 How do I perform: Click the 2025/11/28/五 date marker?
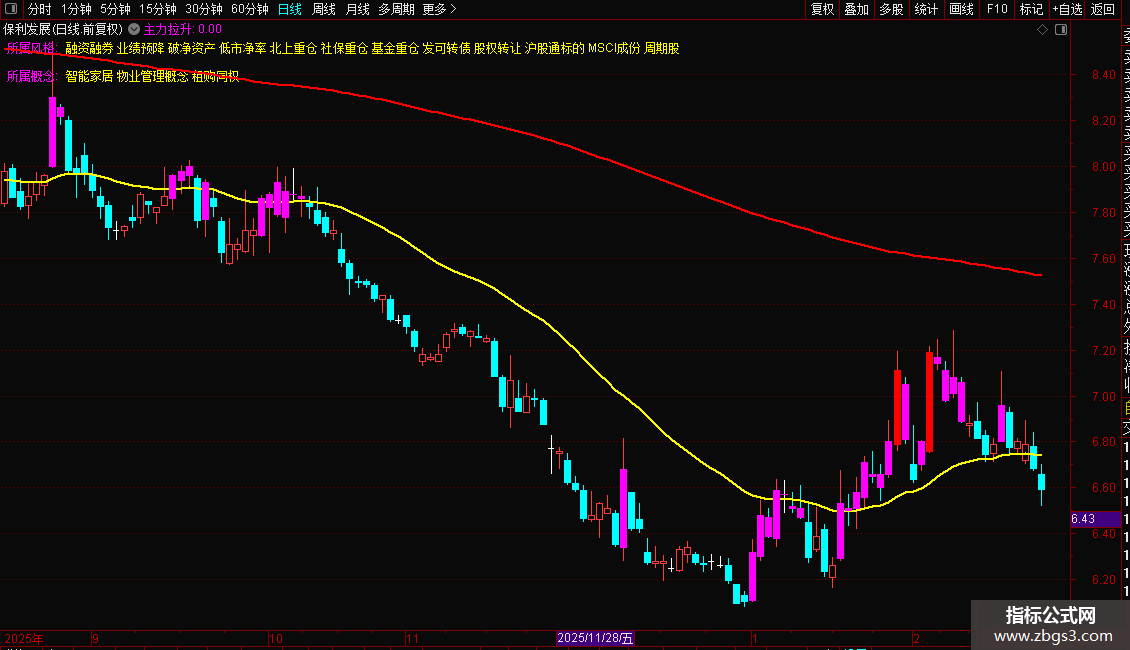(x=595, y=638)
